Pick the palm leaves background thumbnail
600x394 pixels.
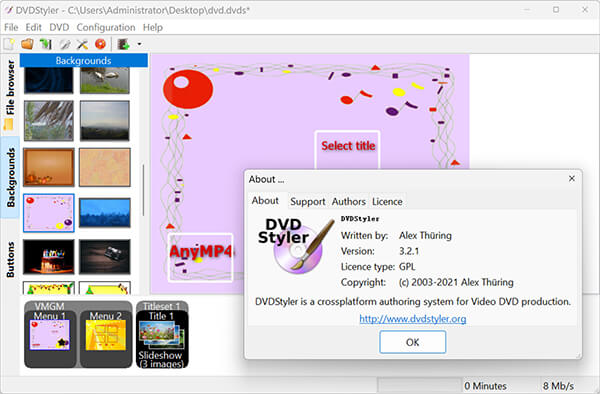click(x=49, y=120)
